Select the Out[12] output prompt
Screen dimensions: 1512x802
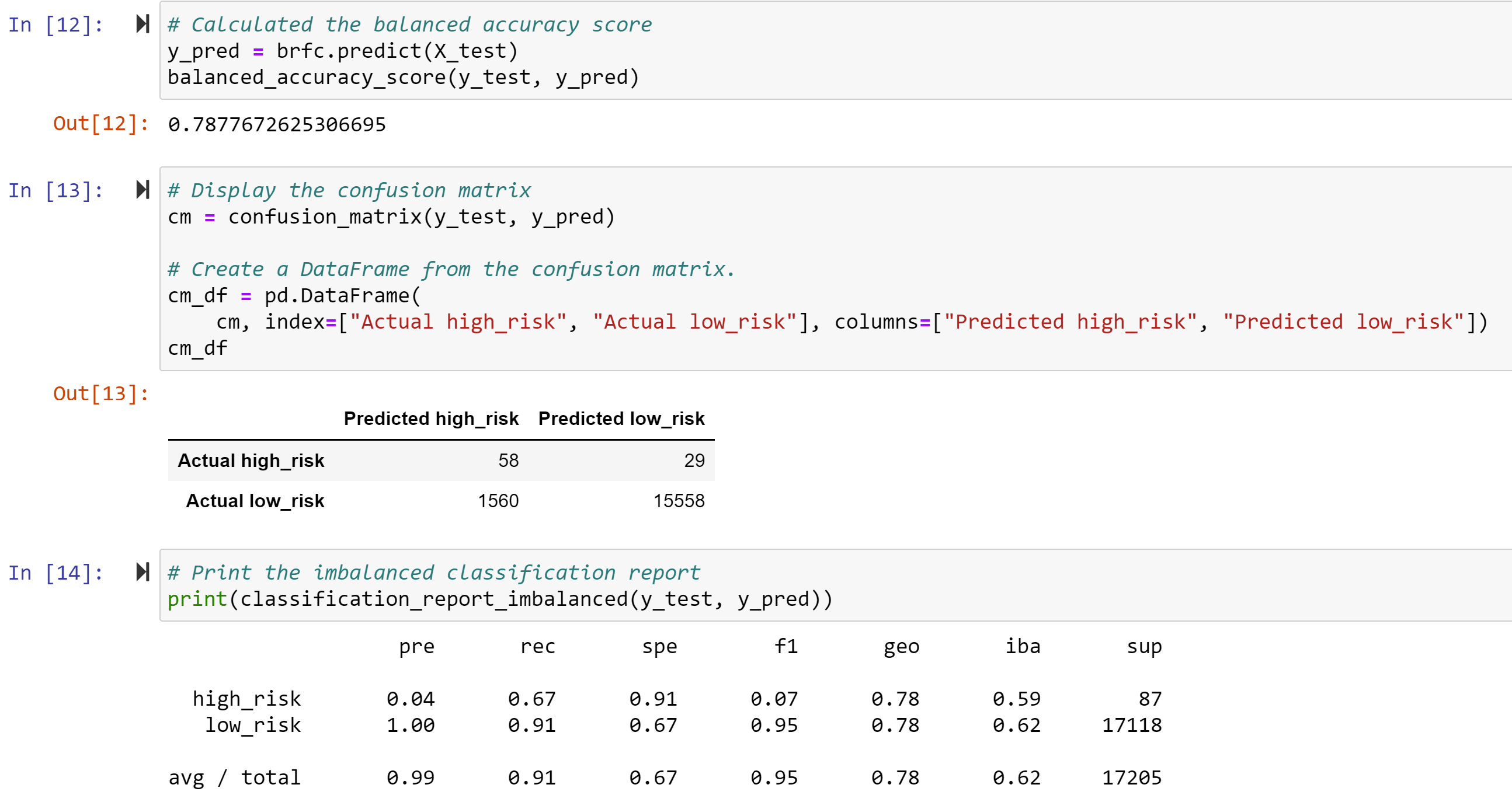[100, 124]
